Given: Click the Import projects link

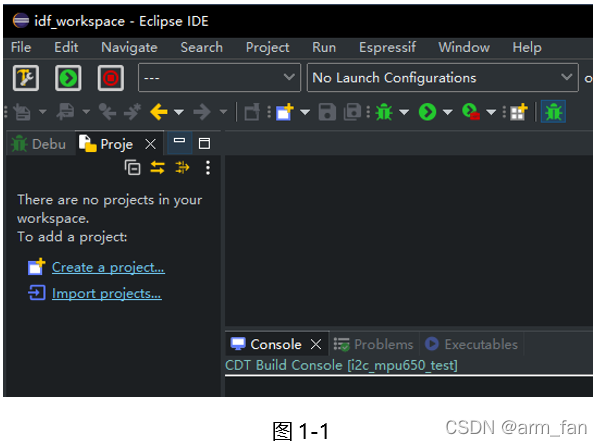Looking at the screenshot, I should coord(107,294).
